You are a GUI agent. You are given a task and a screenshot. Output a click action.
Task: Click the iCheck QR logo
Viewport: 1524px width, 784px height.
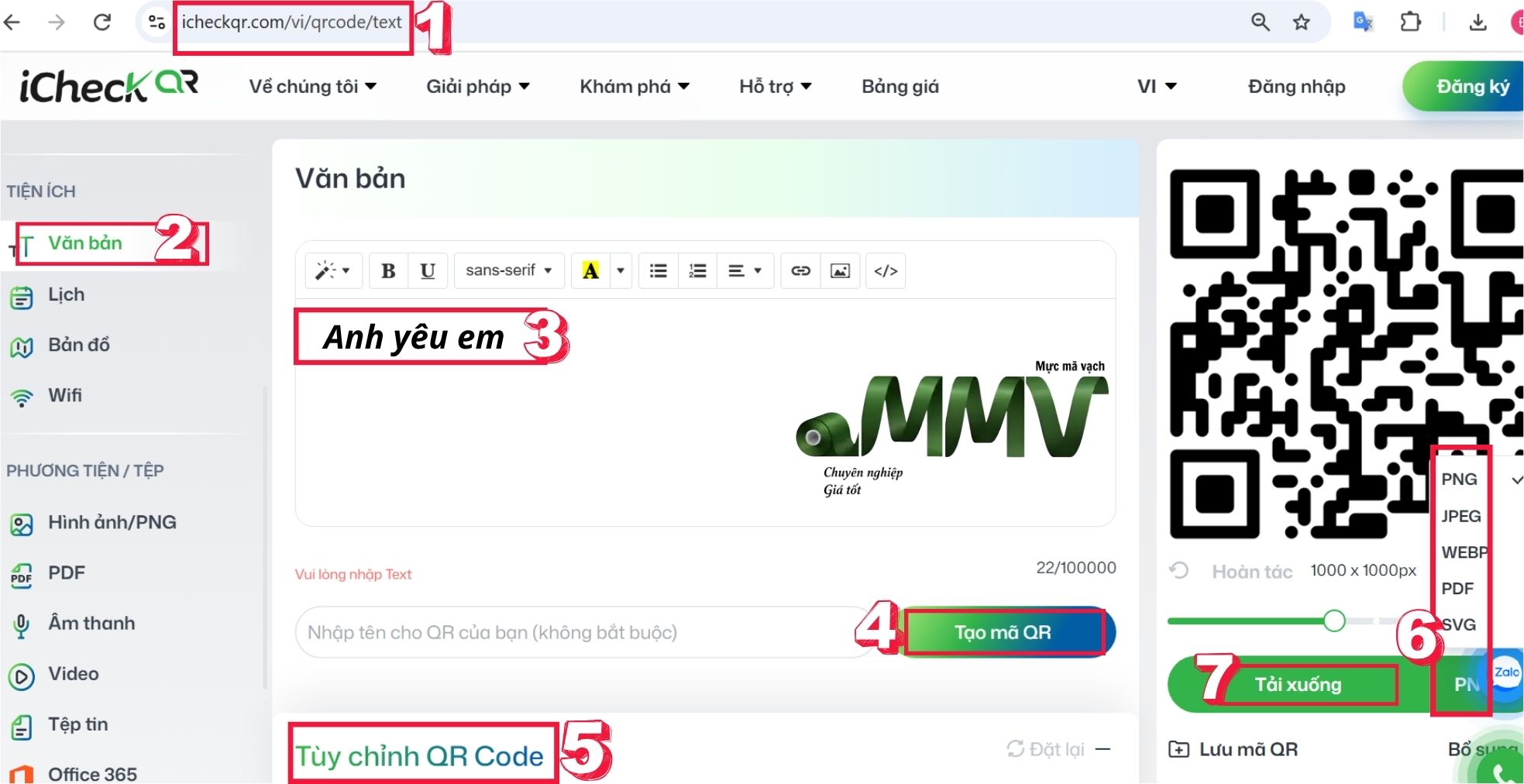point(108,86)
